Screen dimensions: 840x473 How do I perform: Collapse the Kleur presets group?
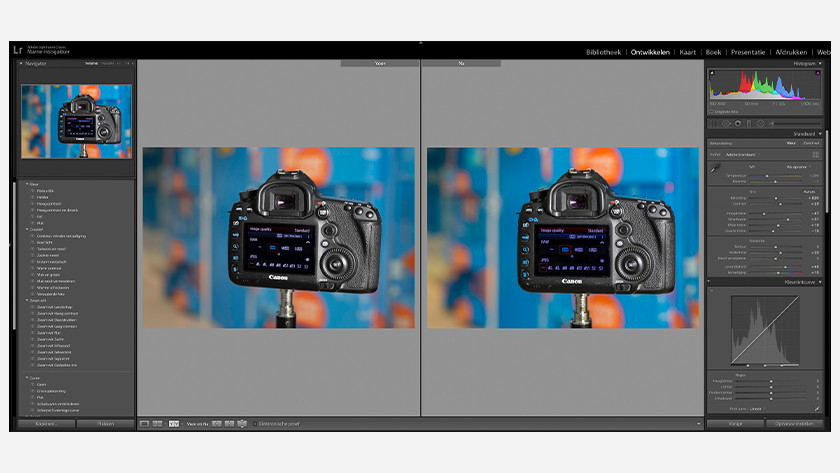27,184
